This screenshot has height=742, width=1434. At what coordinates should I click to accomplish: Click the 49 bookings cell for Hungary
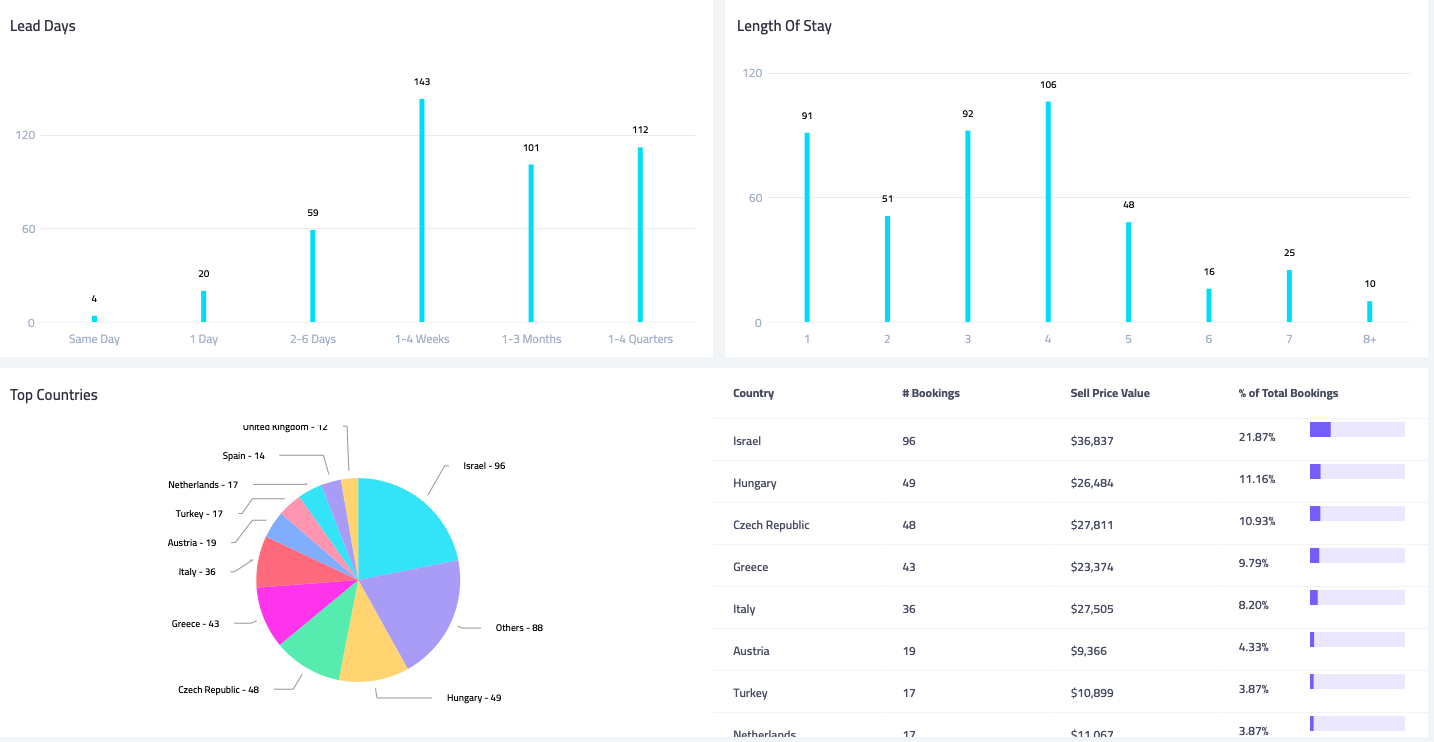tap(908, 483)
